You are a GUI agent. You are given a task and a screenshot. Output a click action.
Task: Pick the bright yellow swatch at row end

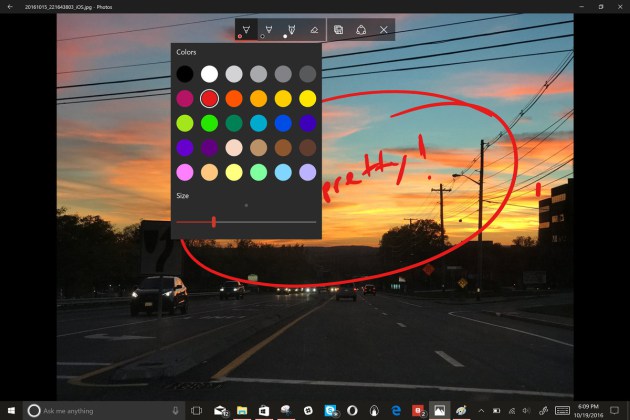coord(307,98)
